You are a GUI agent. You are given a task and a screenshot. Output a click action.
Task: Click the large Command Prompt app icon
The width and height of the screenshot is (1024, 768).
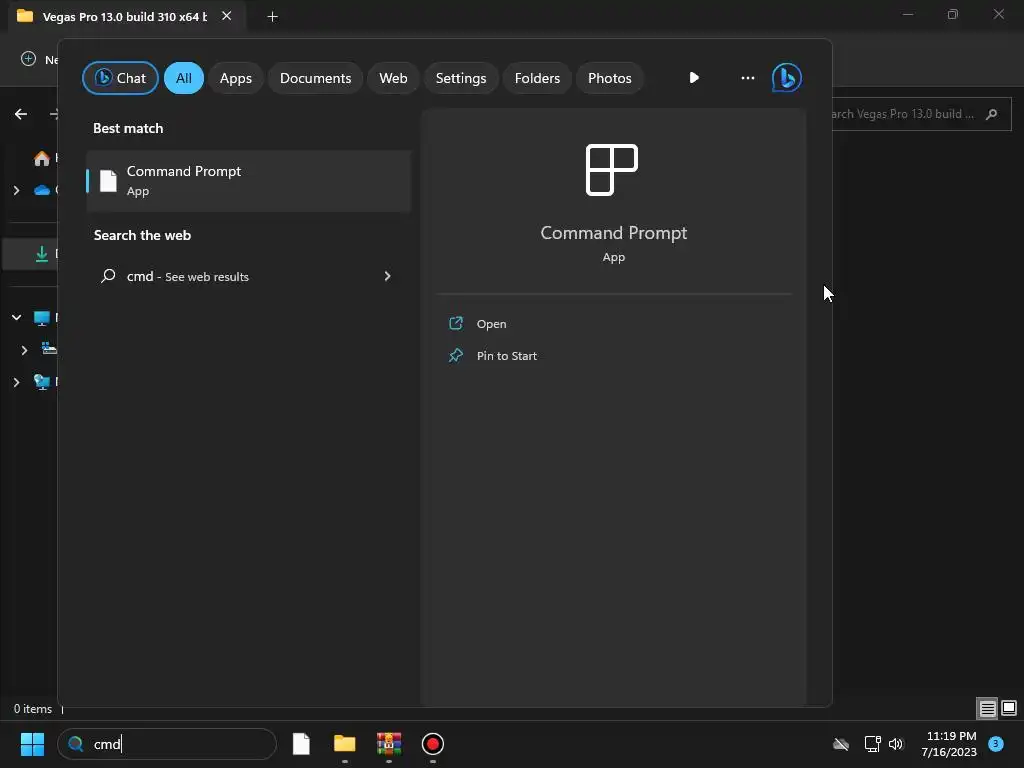612,170
